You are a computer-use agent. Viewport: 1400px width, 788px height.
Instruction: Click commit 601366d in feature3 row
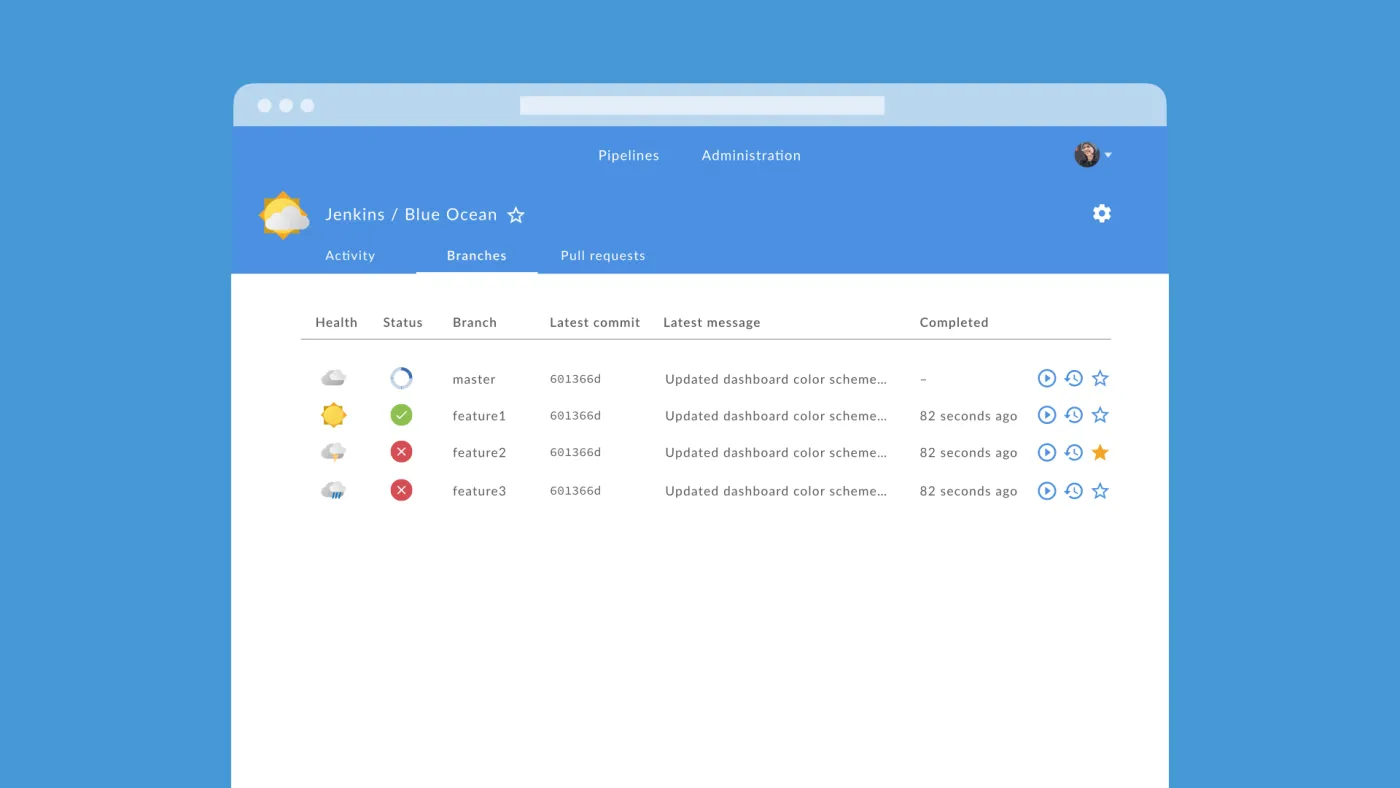pyautogui.click(x=575, y=491)
